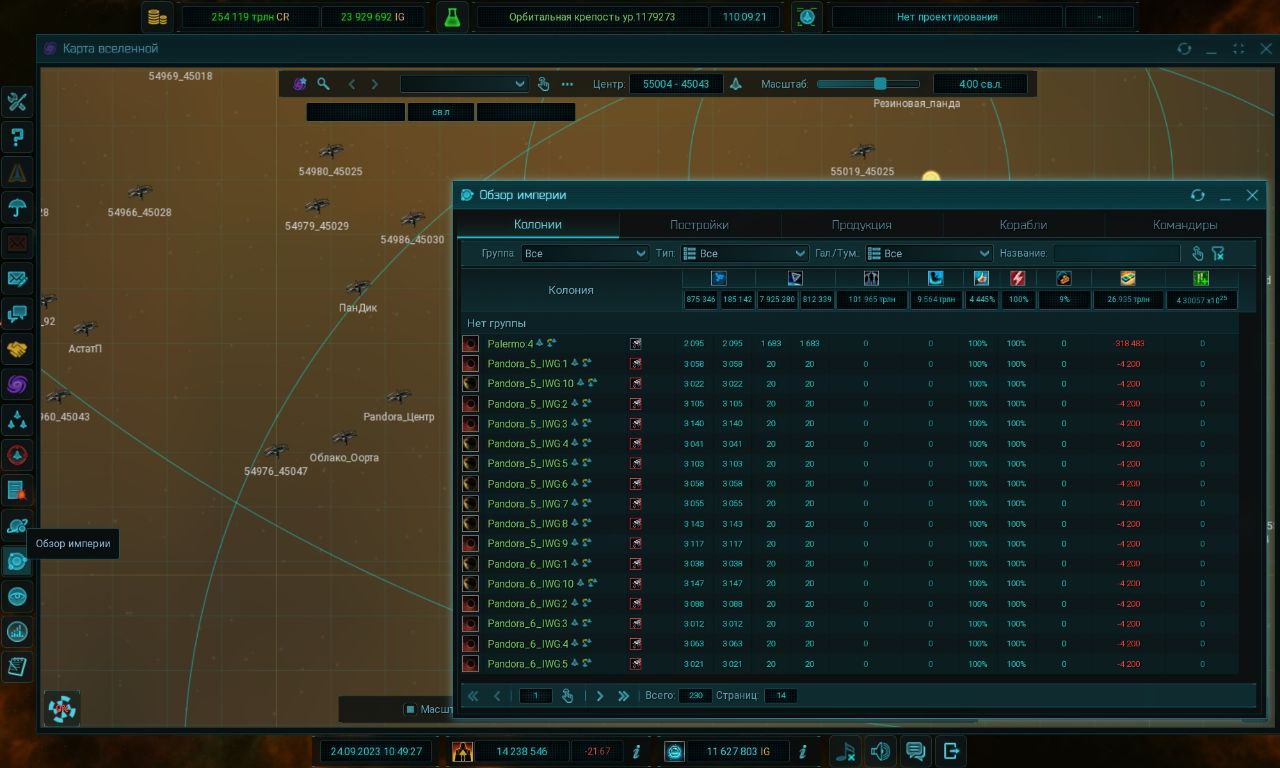
Task: Open the handshake diplomacy icon
Action: click(x=17, y=349)
